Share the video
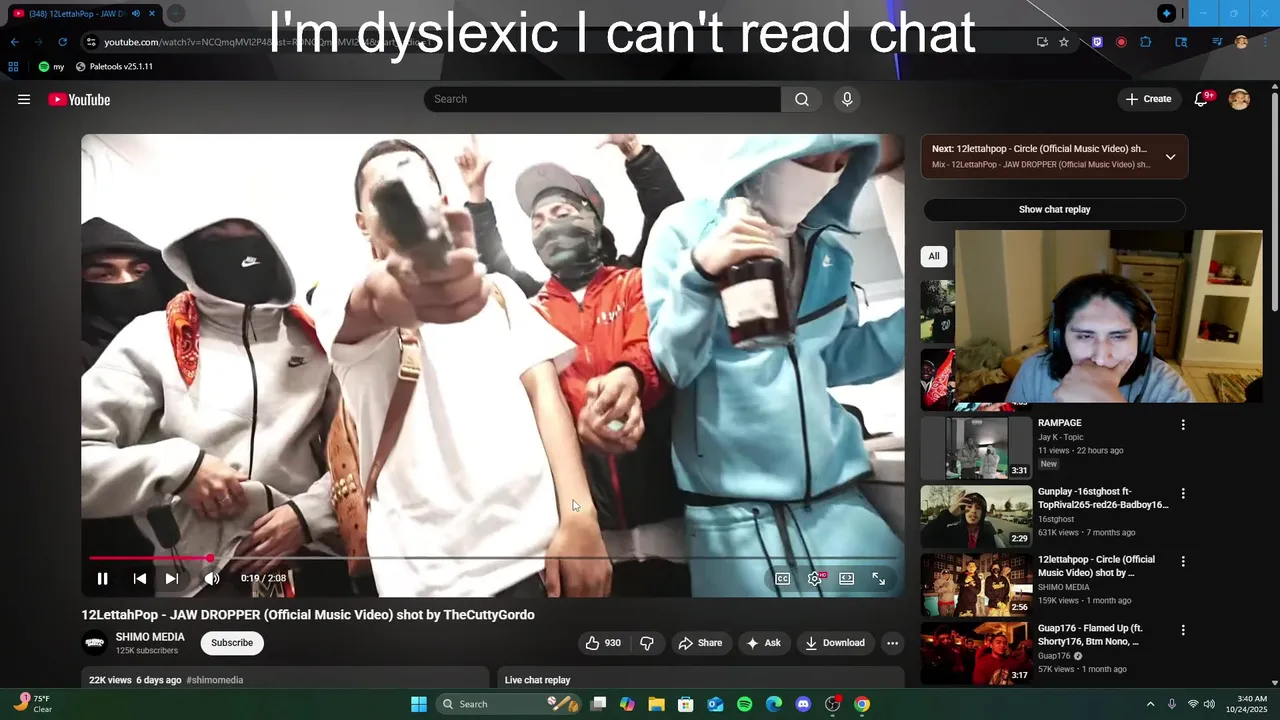This screenshot has width=1280, height=720. coord(700,643)
